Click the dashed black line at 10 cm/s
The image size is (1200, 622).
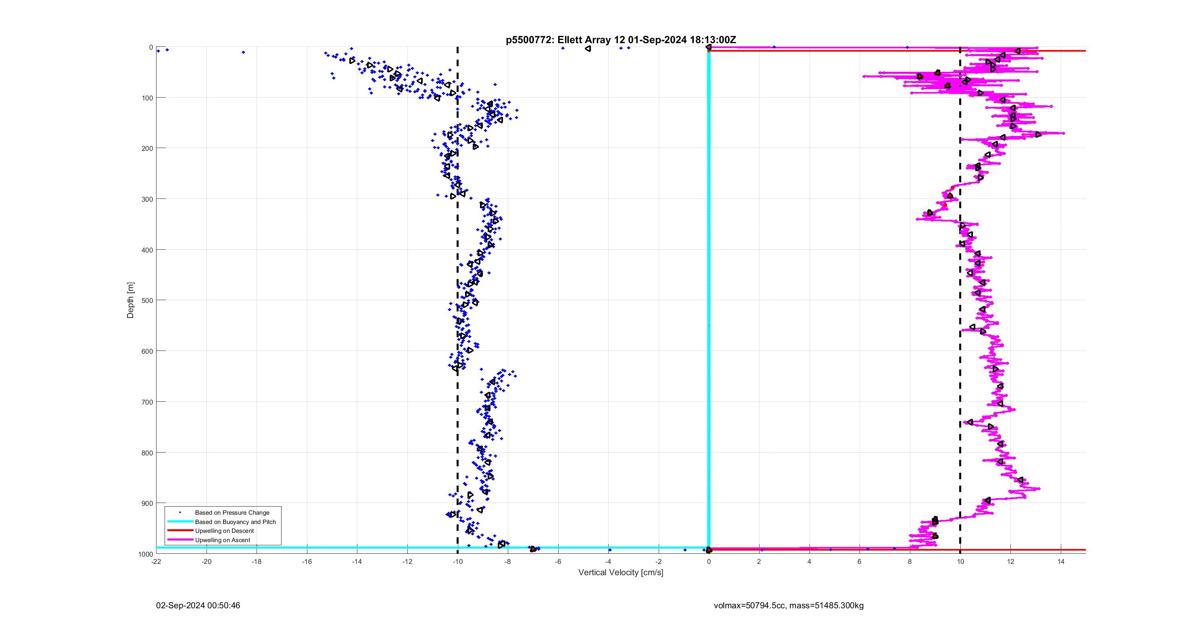coord(960,300)
